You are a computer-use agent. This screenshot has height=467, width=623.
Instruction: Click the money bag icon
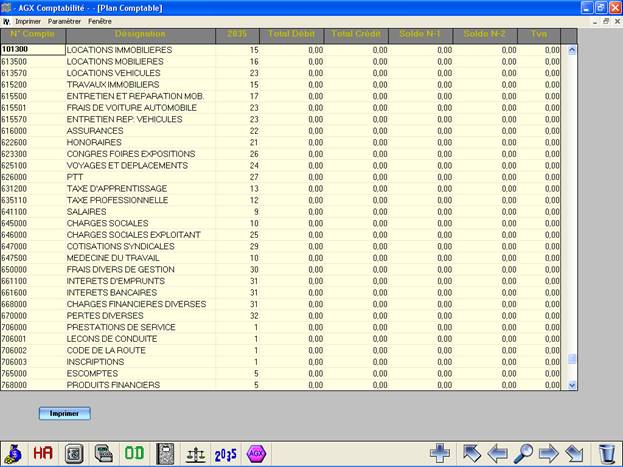[x=13, y=453]
